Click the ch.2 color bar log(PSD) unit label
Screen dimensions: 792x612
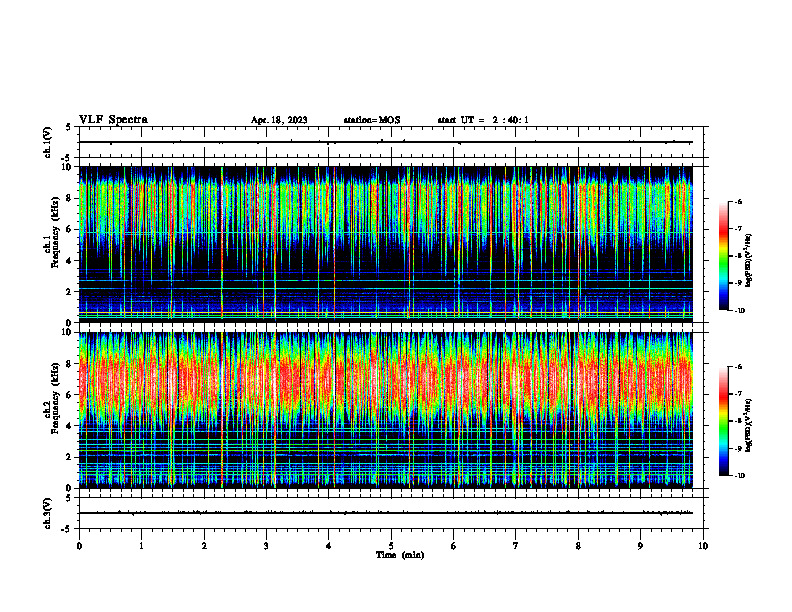coord(749,425)
